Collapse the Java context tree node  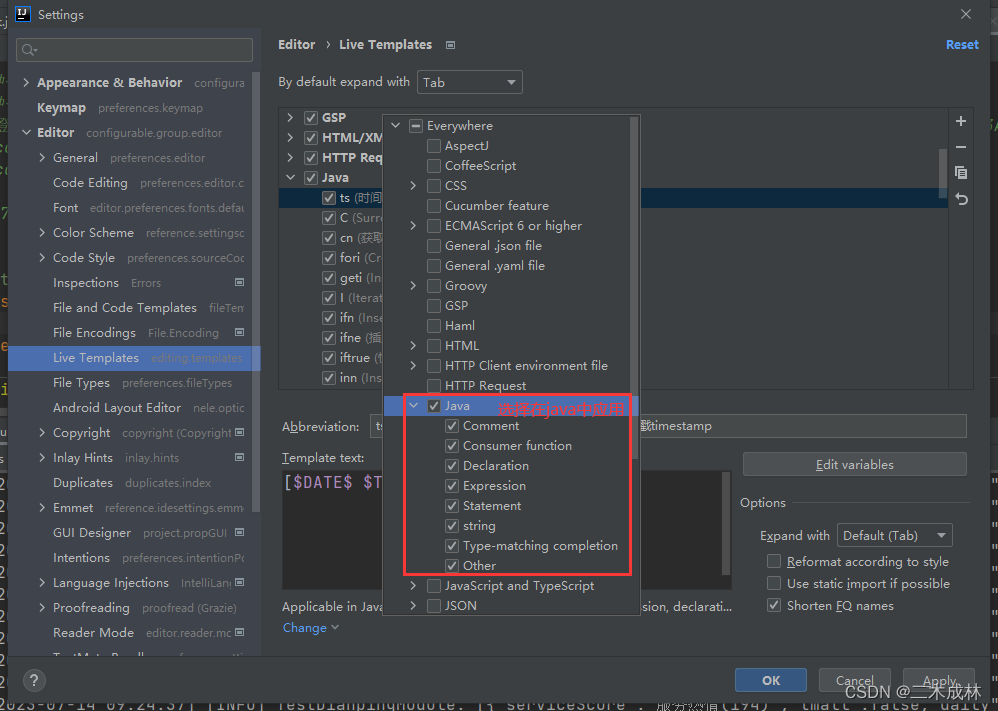[x=414, y=405]
